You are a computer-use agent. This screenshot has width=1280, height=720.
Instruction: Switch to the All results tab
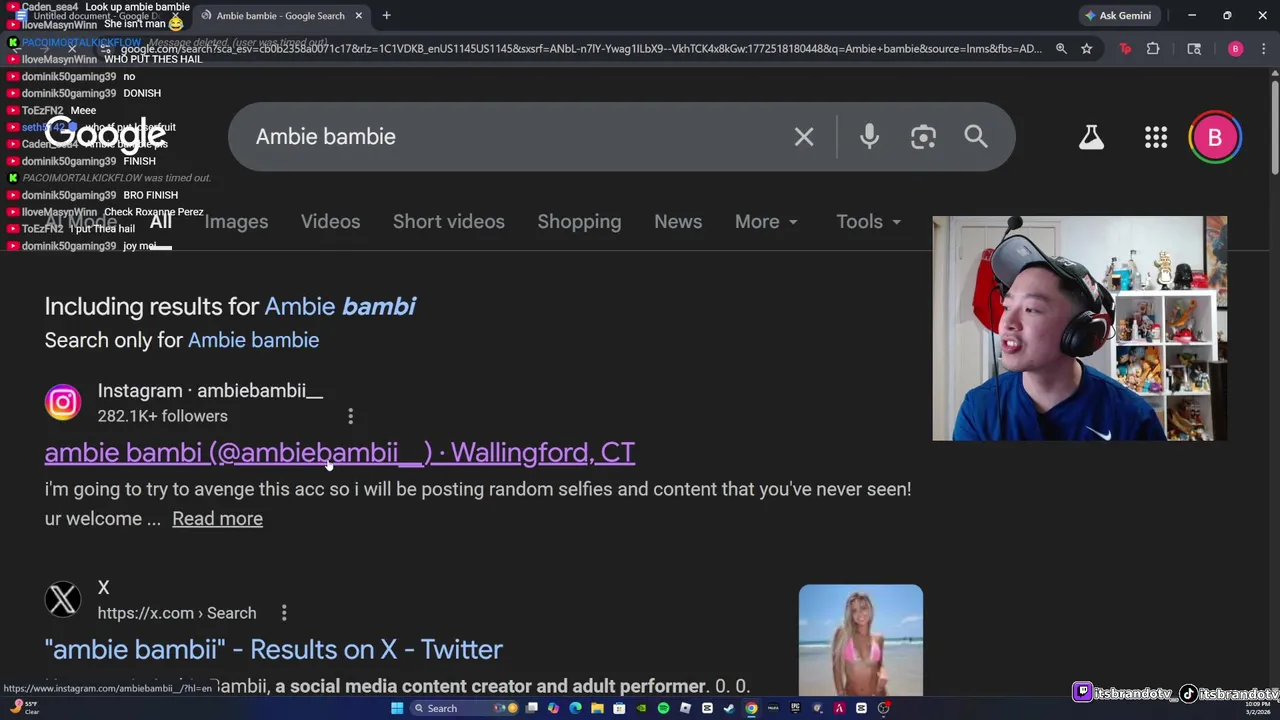tap(160, 222)
